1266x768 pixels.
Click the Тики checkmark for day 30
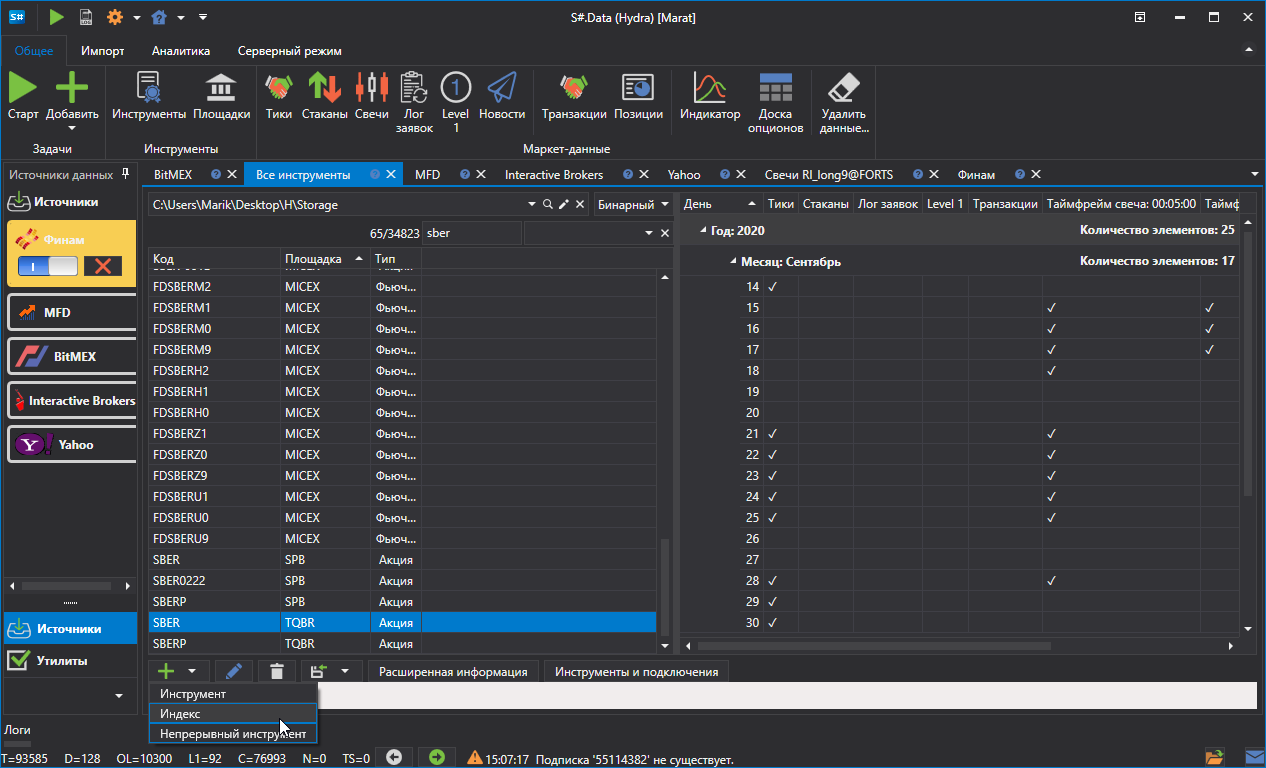click(772, 623)
